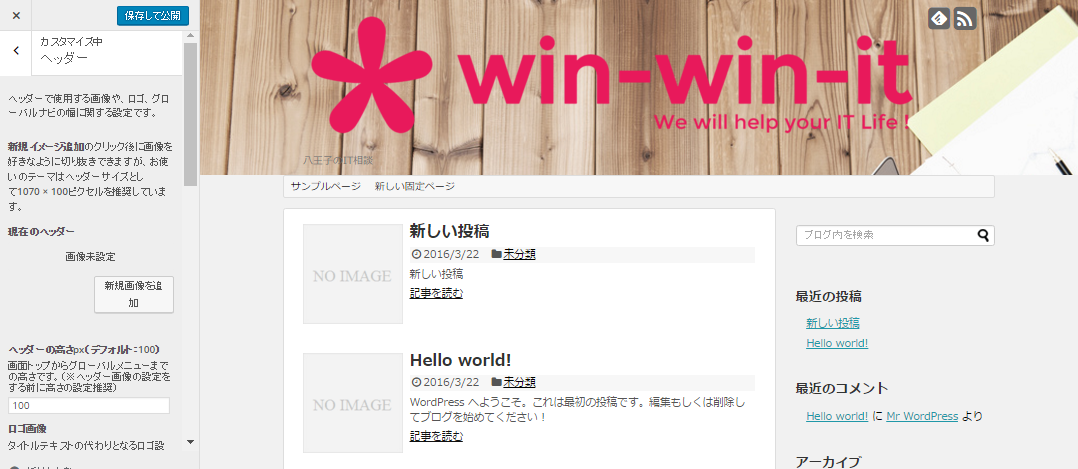Screen dimensions: 1078x469
Task: Click the 保存して公開 button
Action: 153,16
